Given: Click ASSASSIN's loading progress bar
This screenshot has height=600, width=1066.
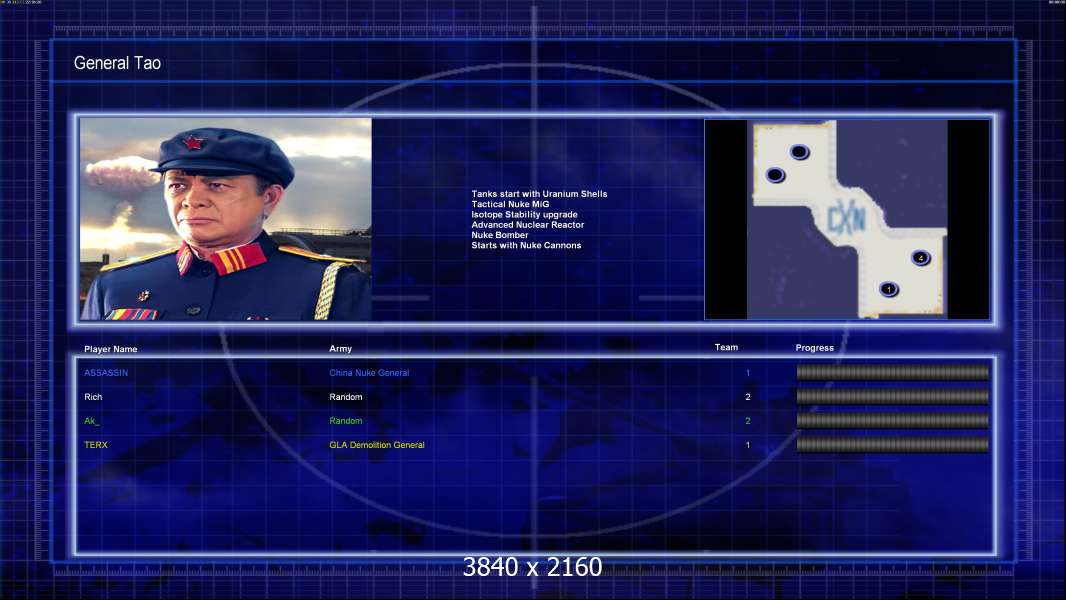Looking at the screenshot, I should pyautogui.click(x=893, y=372).
